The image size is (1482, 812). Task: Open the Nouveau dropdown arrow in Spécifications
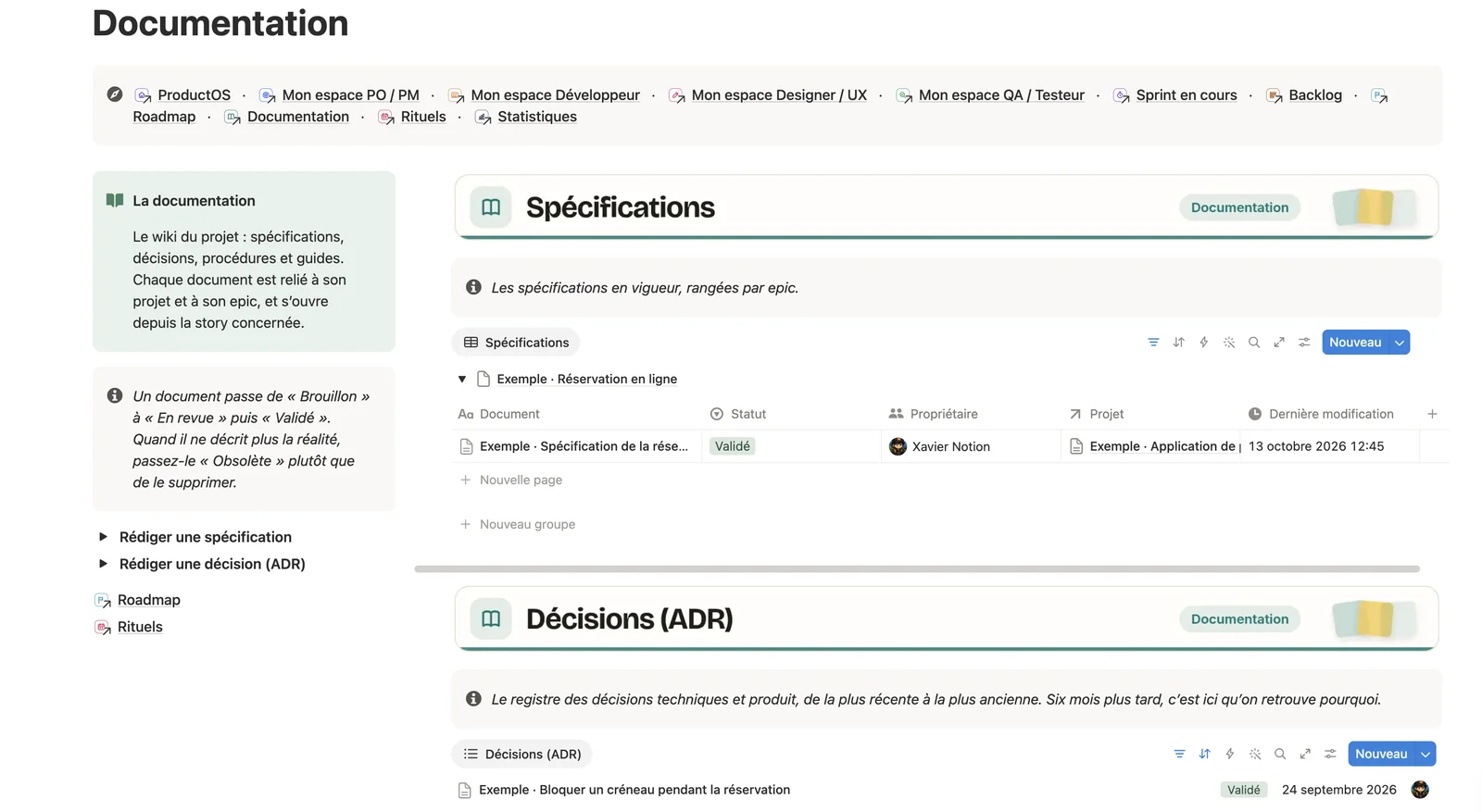pos(1400,343)
